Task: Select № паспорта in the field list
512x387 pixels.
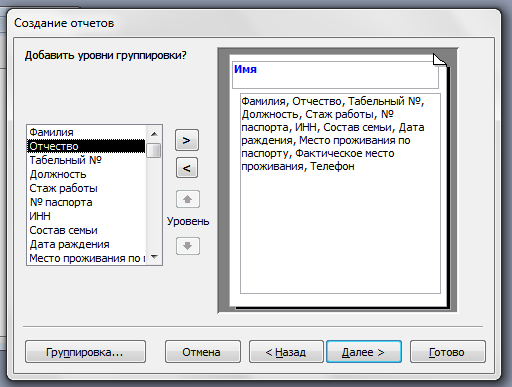Action: click(86, 202)
